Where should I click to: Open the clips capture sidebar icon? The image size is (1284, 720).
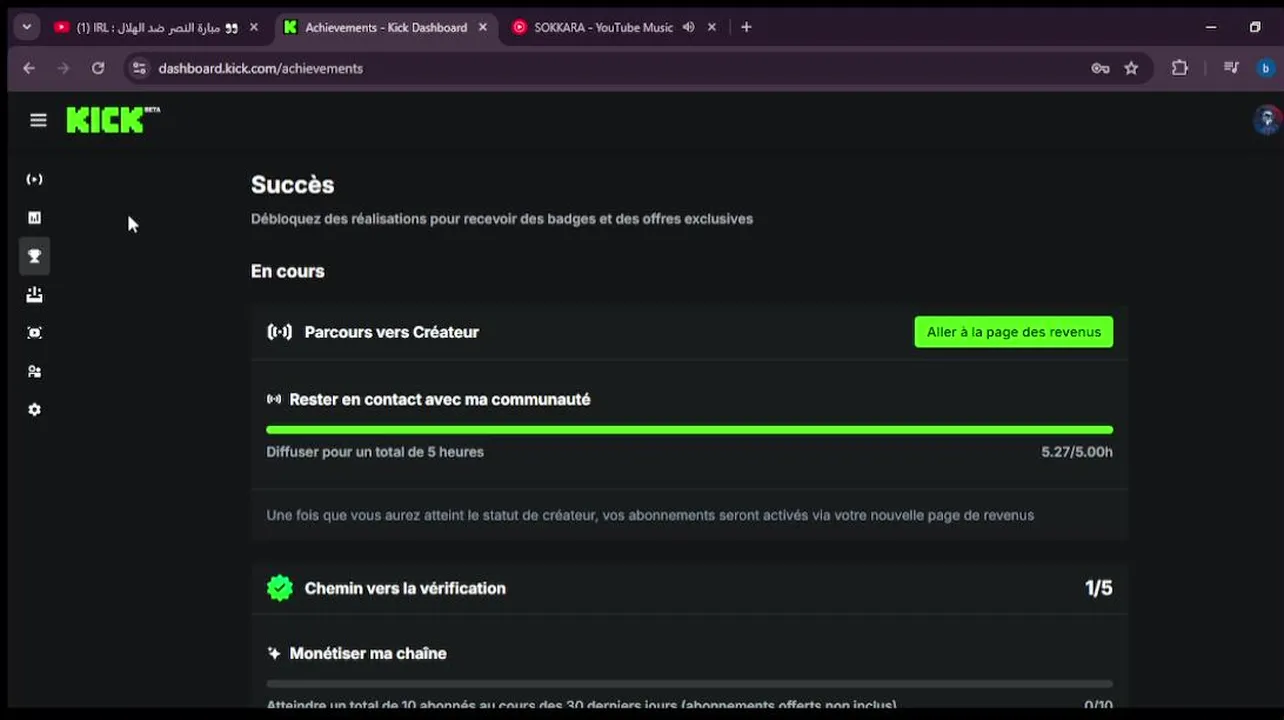tap(34, 333)
